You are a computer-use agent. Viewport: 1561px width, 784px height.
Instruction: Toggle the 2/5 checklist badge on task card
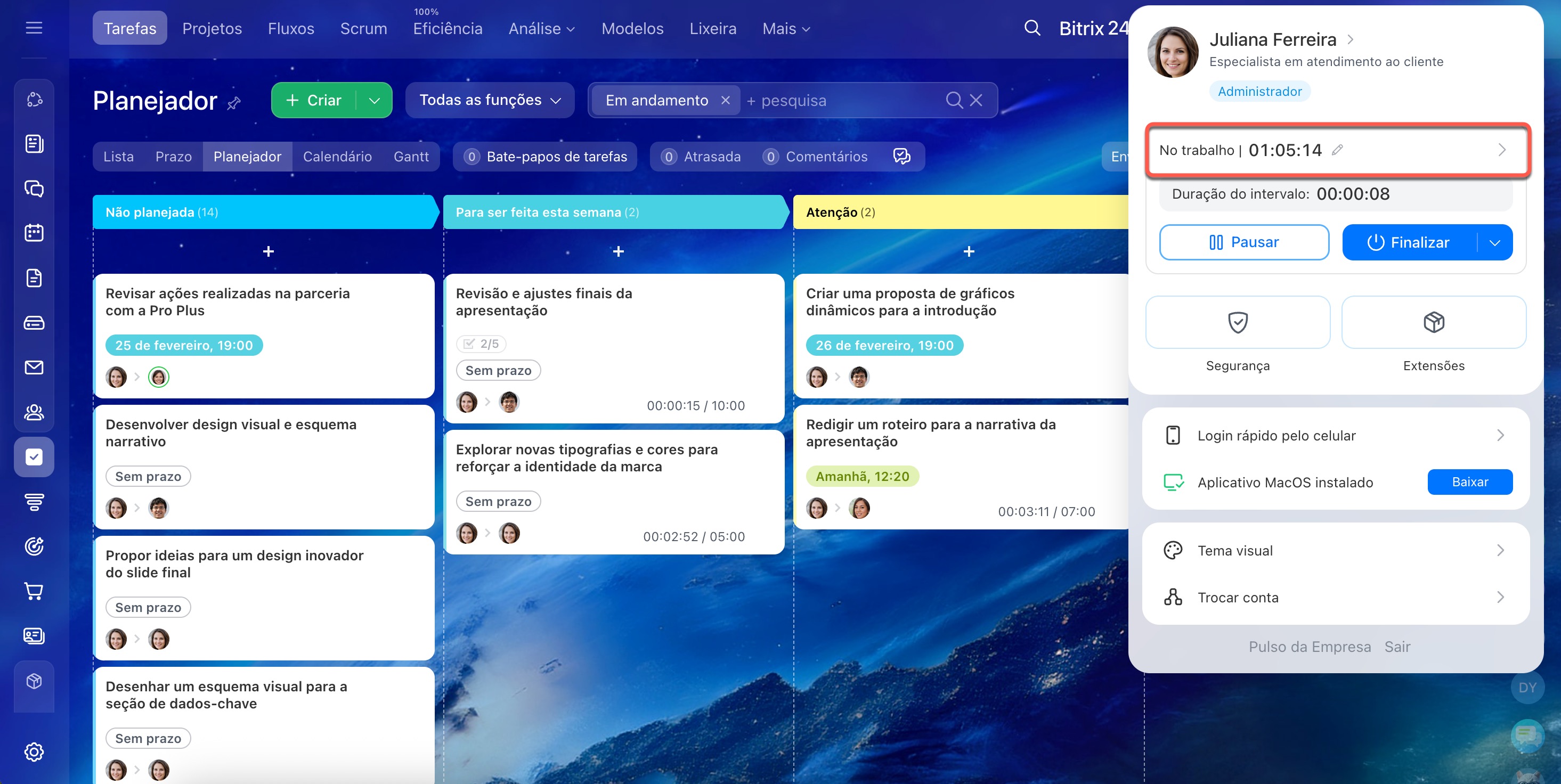481,344
